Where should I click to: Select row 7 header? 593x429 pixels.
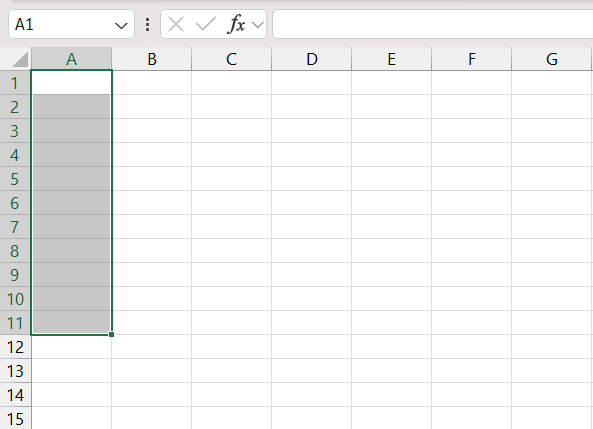pos(15,227)
